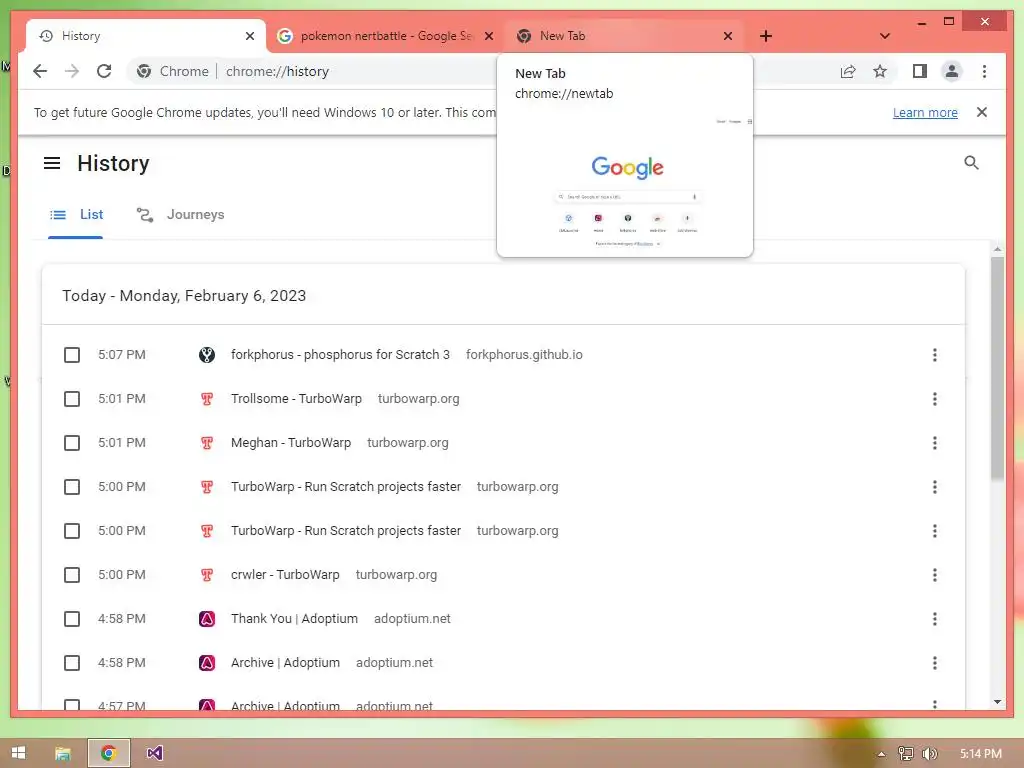This screenshot has height=768, width=1024.
Task: Go back using the browser back arrow
Action: tap(40, 71)
